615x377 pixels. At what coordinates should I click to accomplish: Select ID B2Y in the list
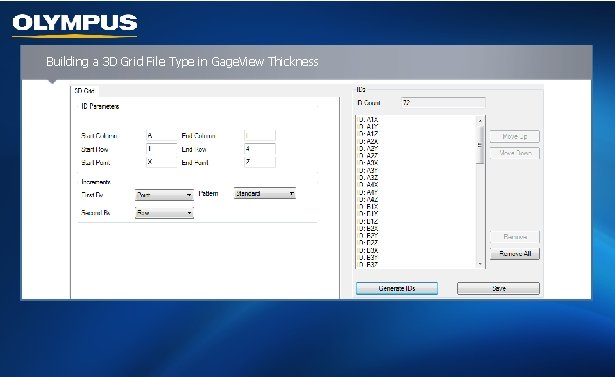click(x=368, y=236)
